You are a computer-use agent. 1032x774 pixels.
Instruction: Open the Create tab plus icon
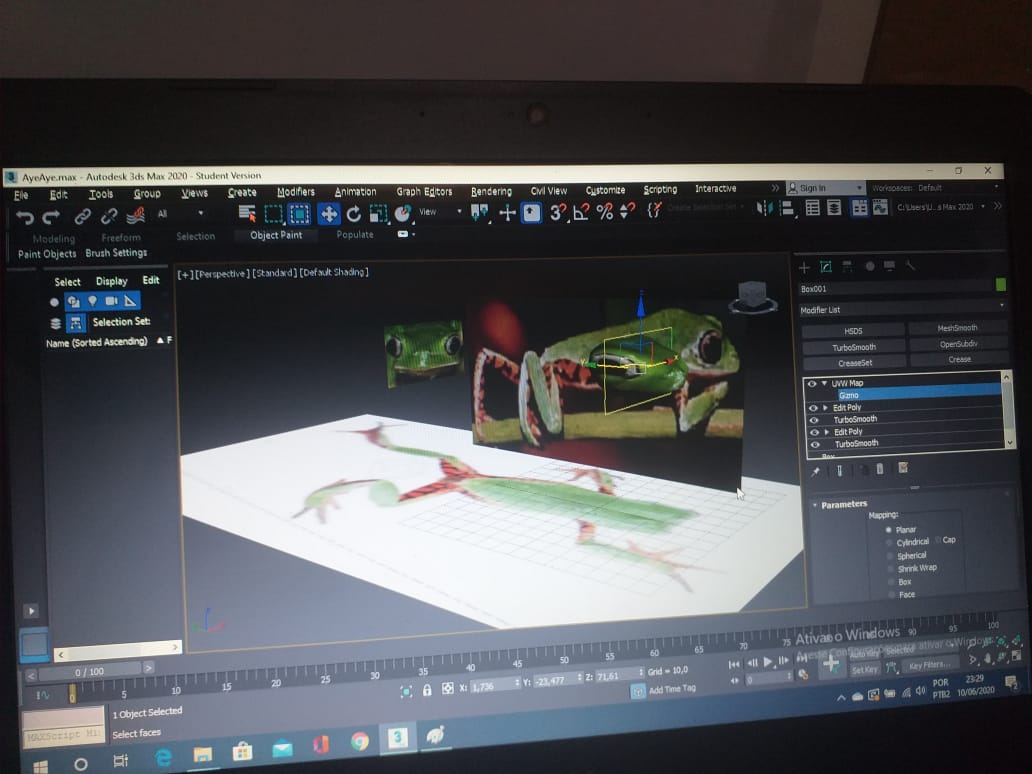803,267
